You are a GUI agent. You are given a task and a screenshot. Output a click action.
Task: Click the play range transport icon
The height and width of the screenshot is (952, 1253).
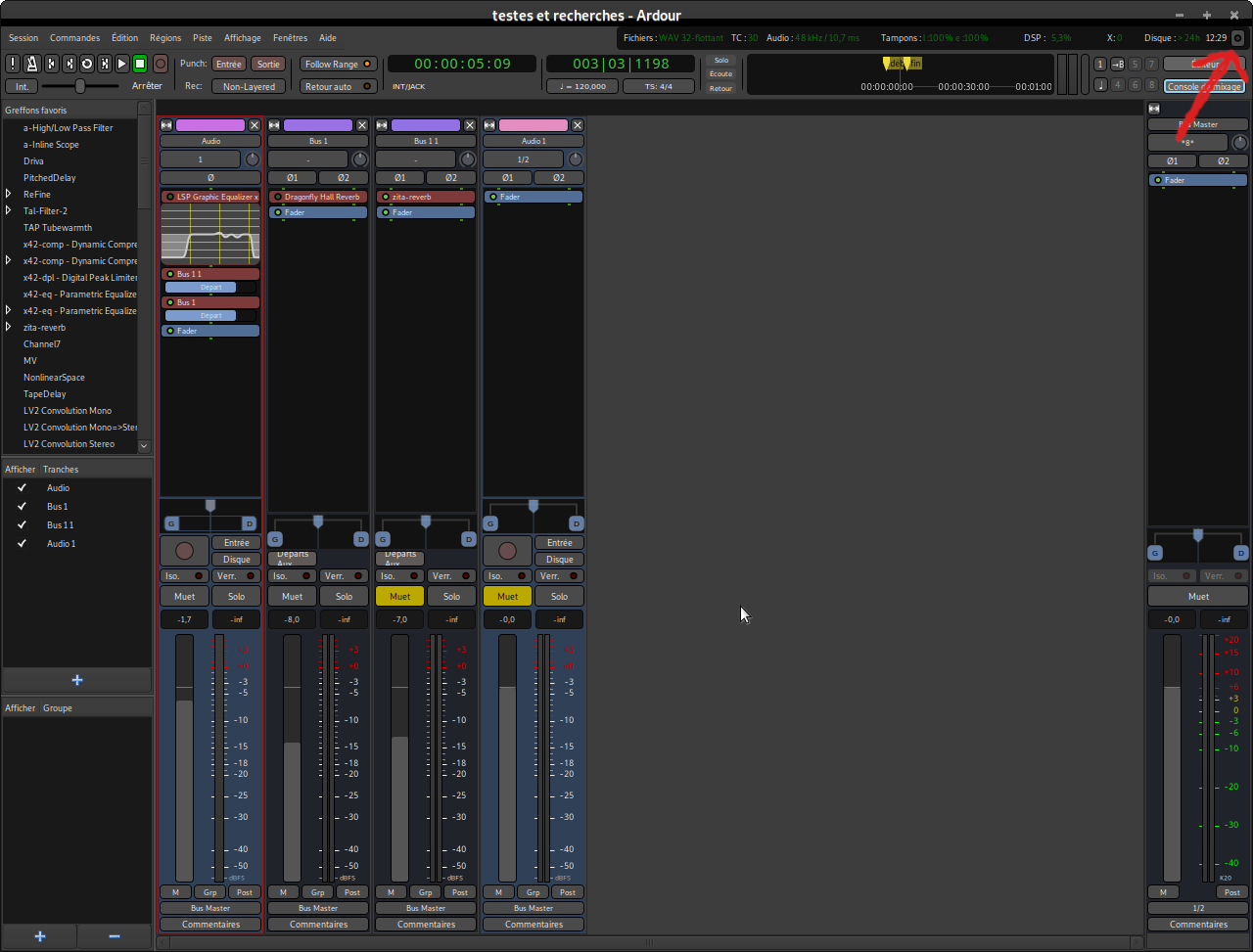tap(104, 64)
